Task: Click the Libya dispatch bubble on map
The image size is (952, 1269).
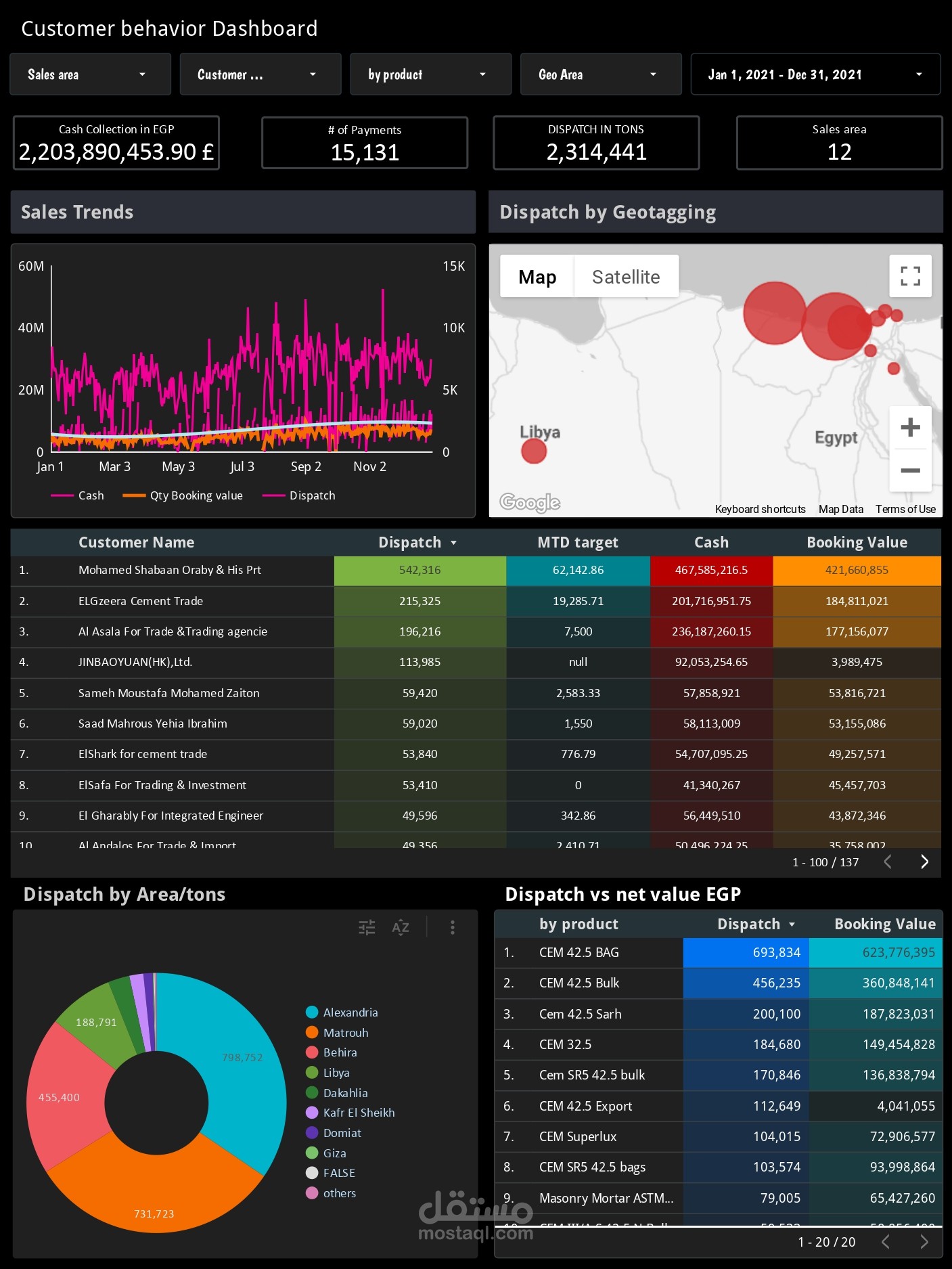Action: 534,451
